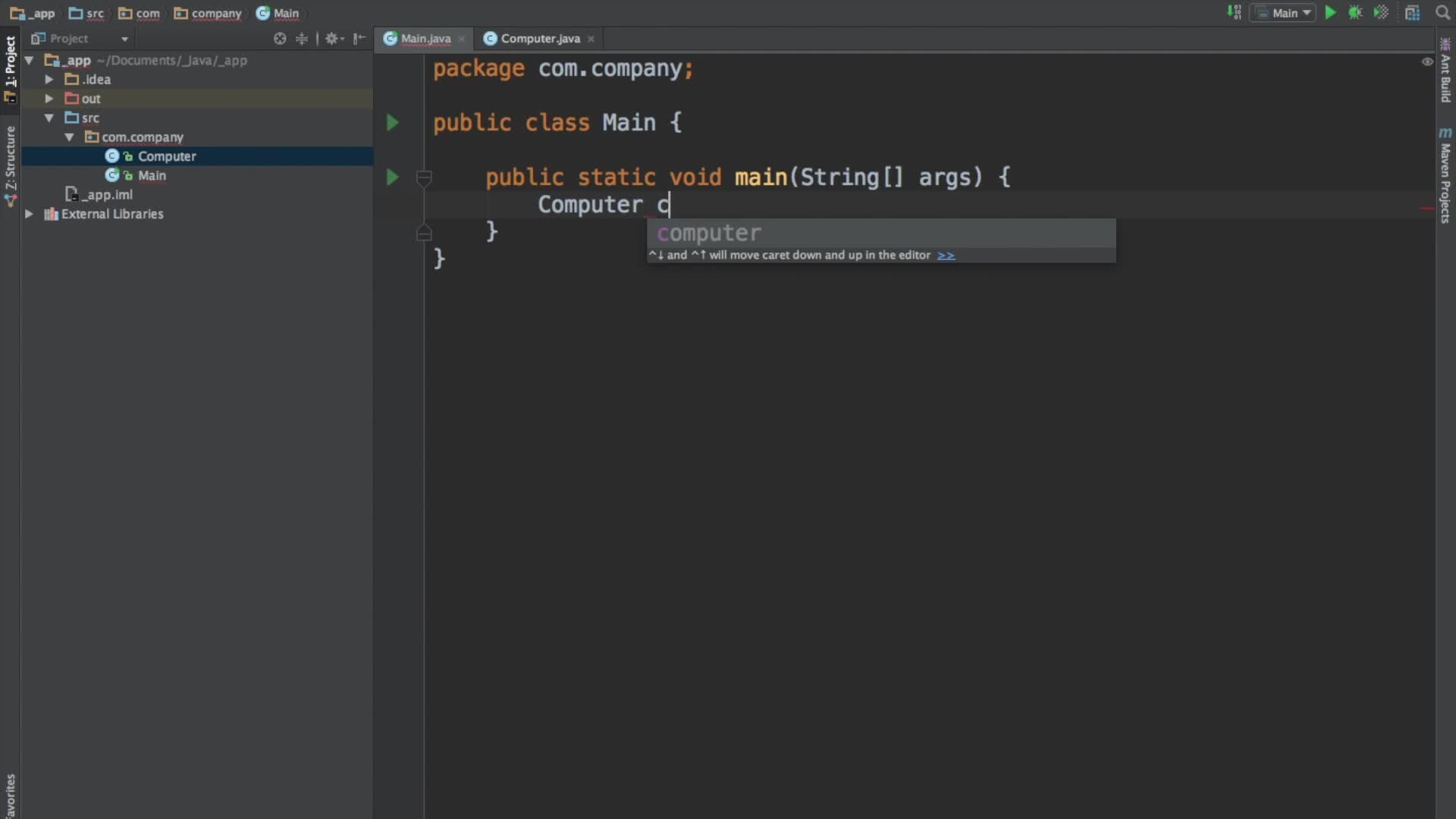Select _app.iml file in project tree
Screen dimensions: 1456x819
[x=197, y=195]
